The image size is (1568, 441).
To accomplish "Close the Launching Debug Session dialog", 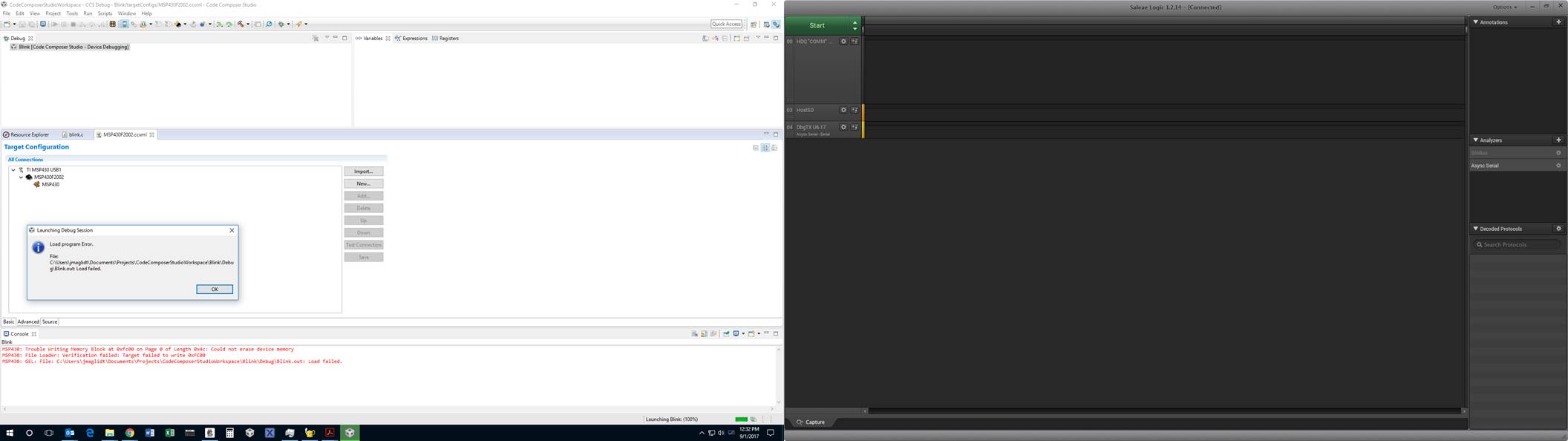I will tap(232, 230).
